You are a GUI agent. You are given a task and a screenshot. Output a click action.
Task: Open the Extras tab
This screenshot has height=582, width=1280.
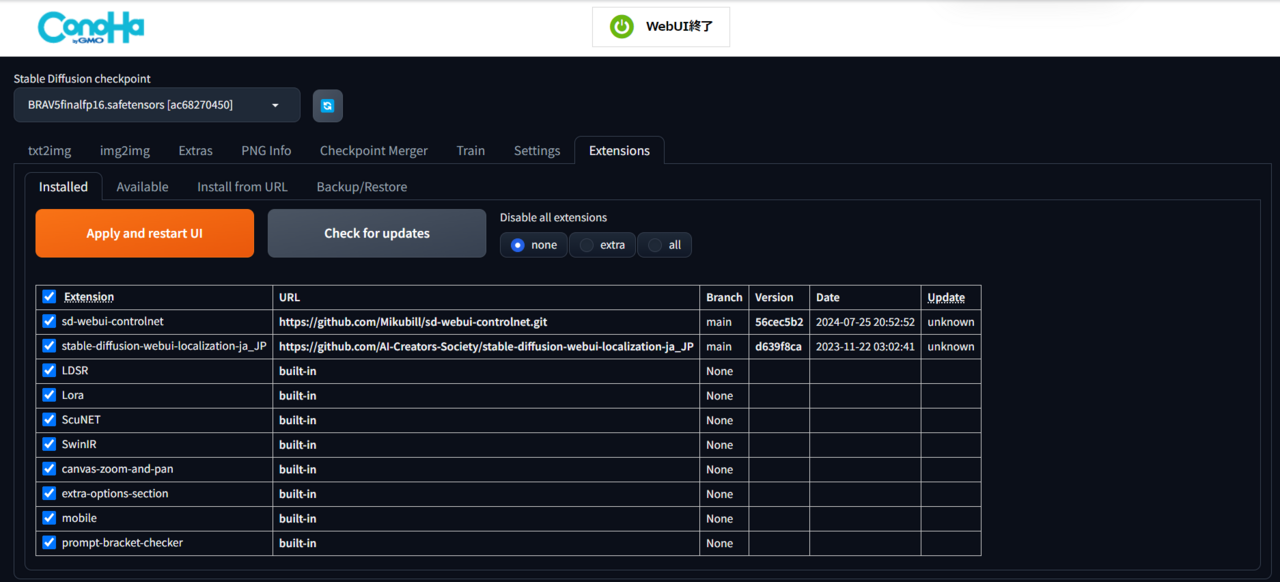[x=196, y=151]
